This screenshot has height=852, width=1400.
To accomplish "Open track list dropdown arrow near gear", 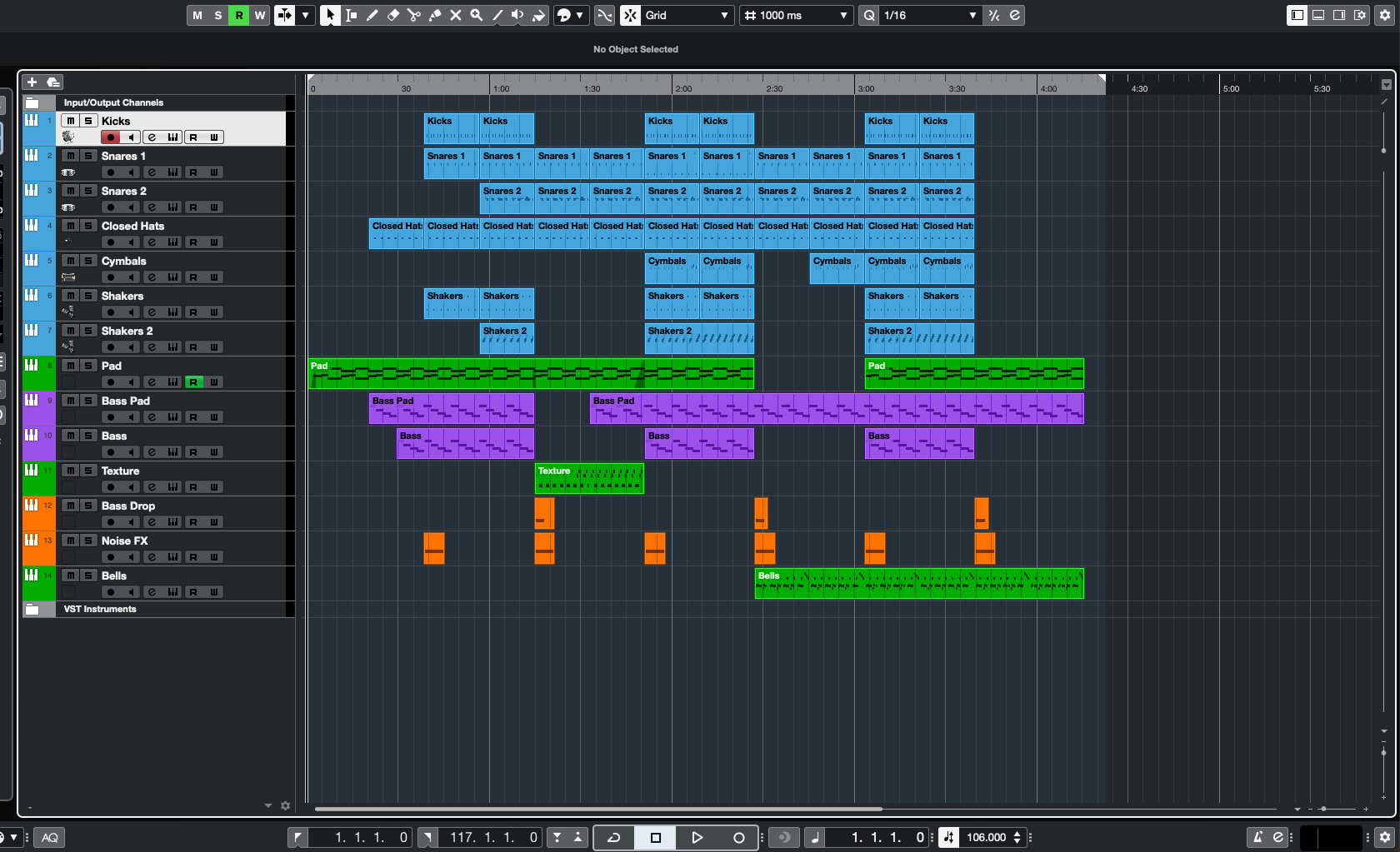I will click(268, 805).
